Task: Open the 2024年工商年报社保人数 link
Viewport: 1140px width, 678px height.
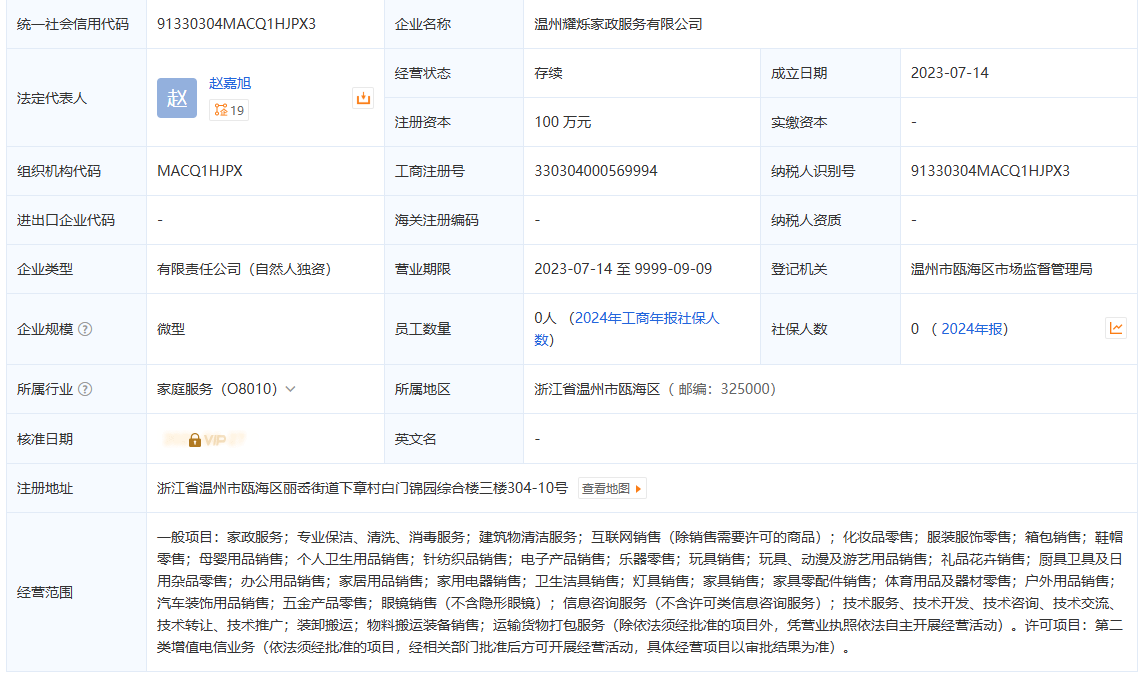Action: pos(626,328)
